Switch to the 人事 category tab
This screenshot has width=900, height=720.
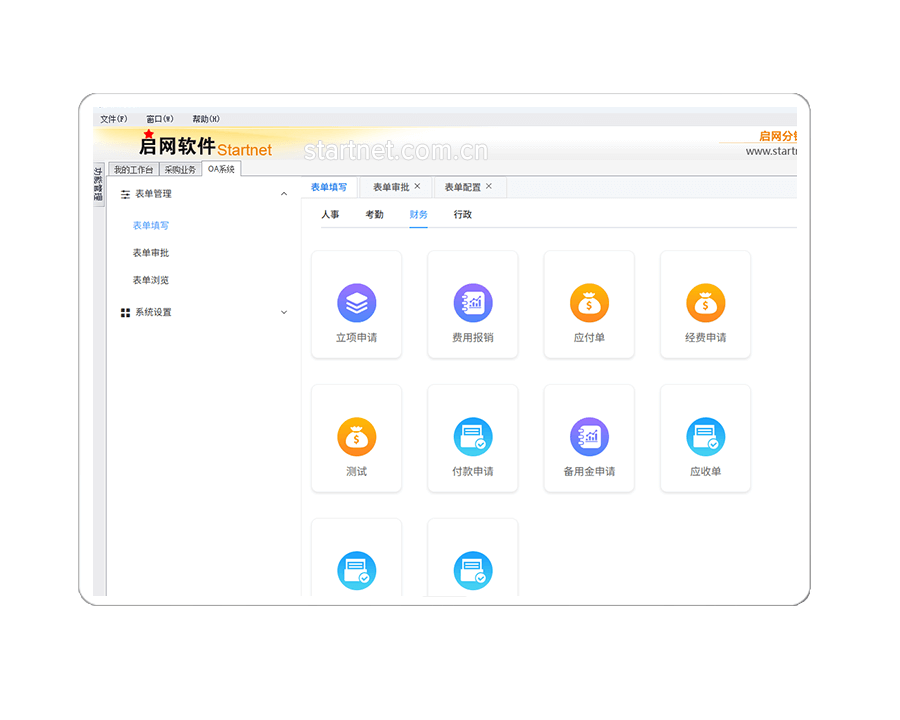click(330, 215)
